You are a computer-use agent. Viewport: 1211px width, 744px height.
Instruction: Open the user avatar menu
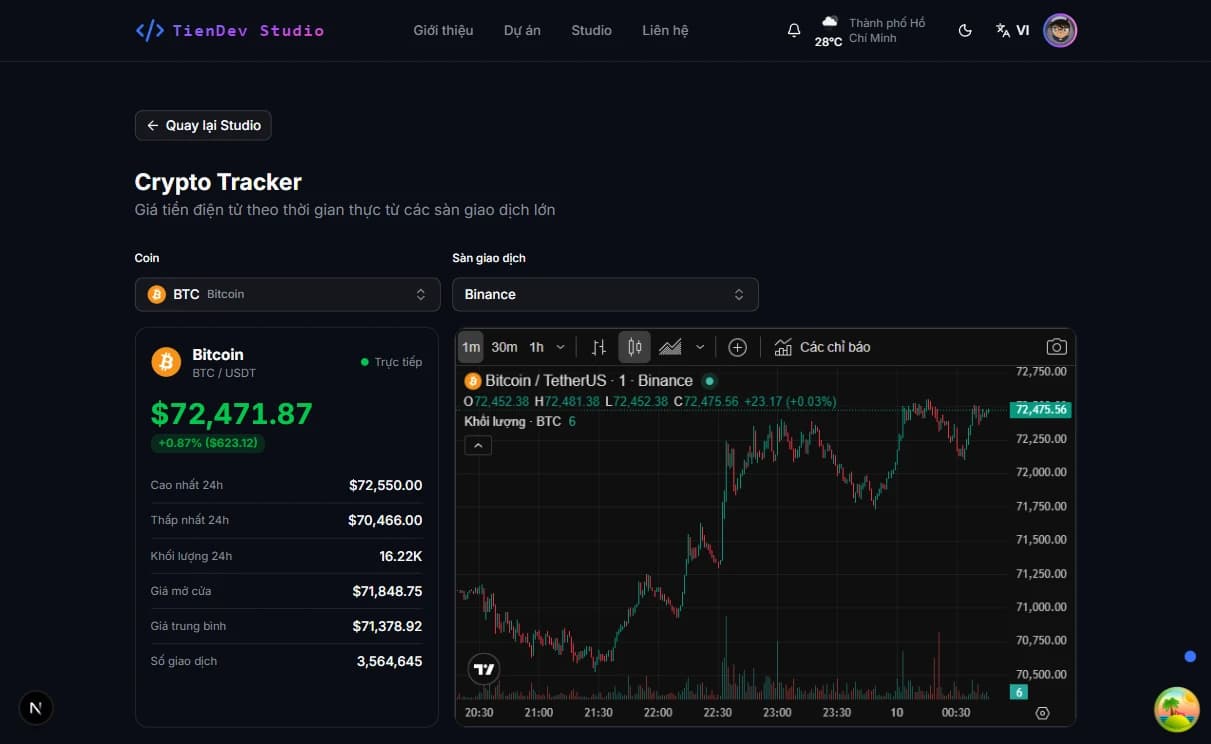1060,30
